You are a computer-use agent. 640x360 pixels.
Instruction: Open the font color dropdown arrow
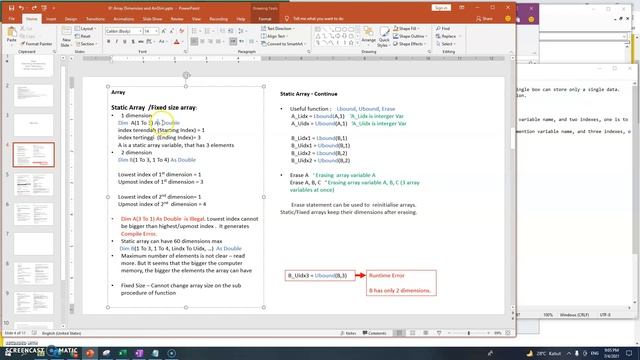point(182,42)
